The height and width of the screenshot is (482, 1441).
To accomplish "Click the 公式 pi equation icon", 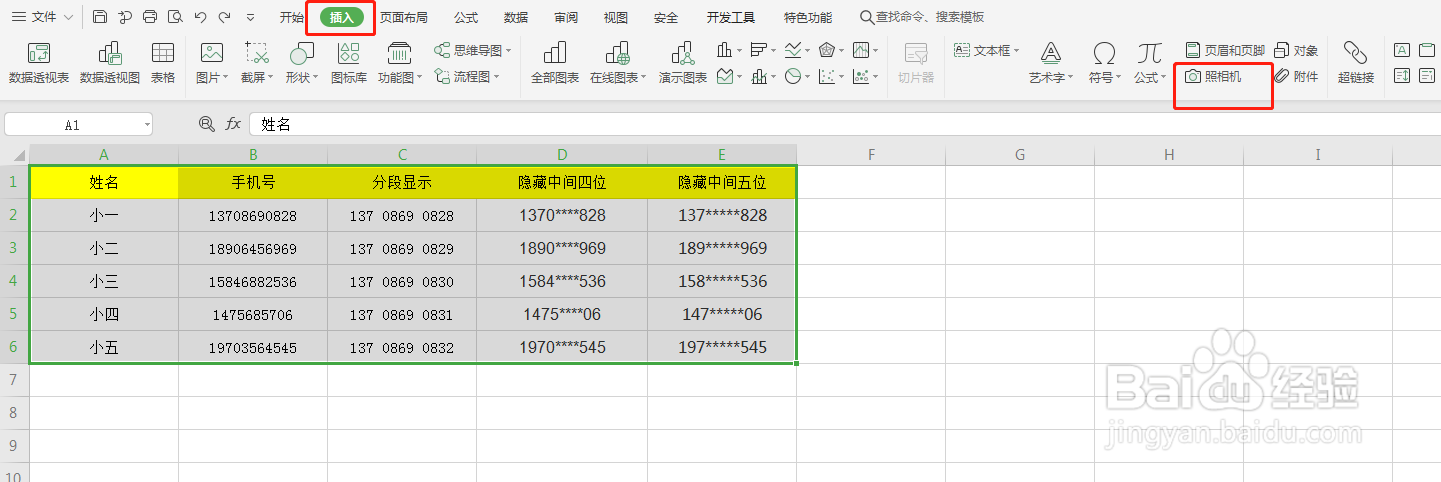I will tap(1150, 53).
